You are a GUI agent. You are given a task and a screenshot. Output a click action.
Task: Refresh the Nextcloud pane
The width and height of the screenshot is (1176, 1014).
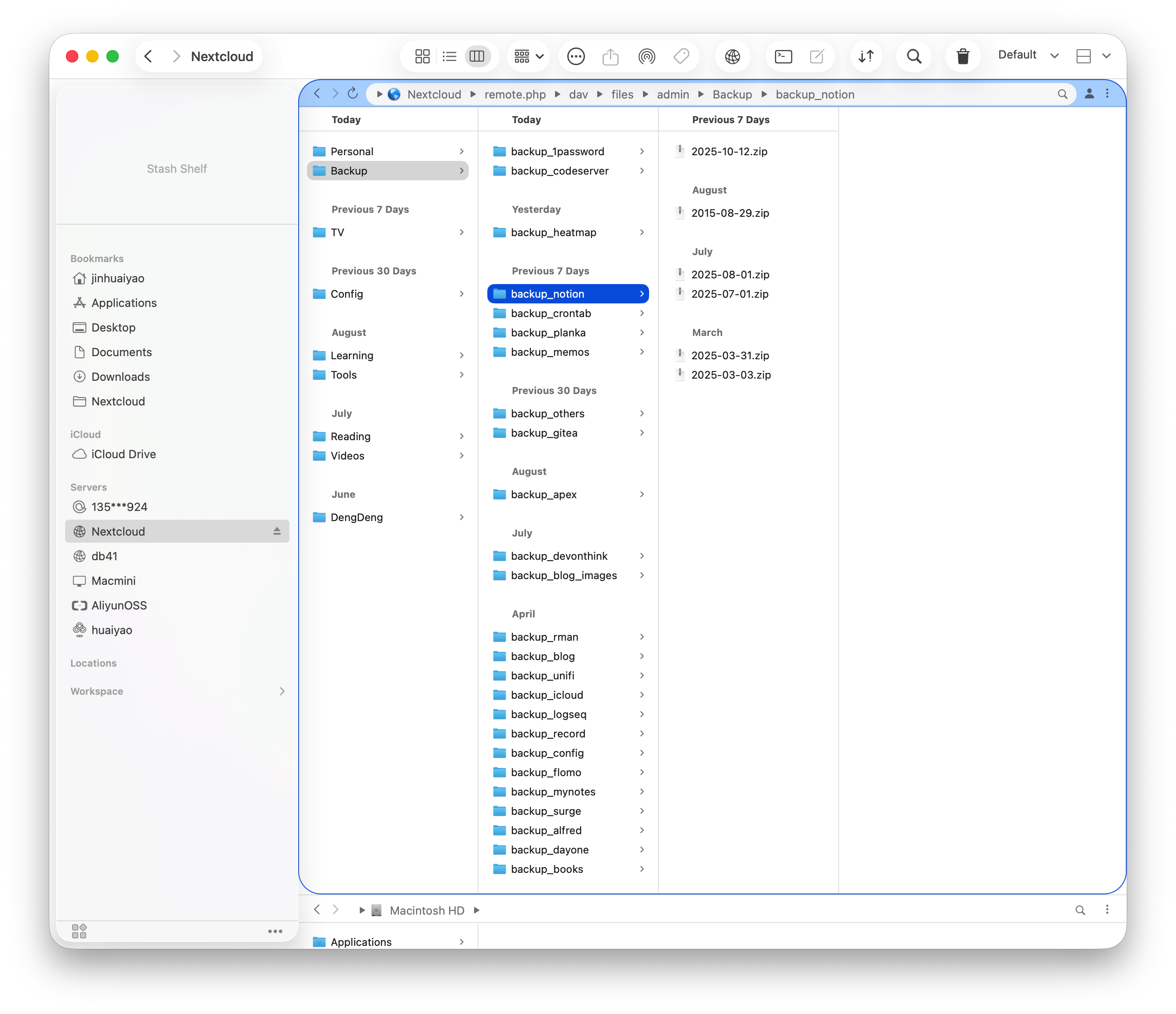point(352,93)
